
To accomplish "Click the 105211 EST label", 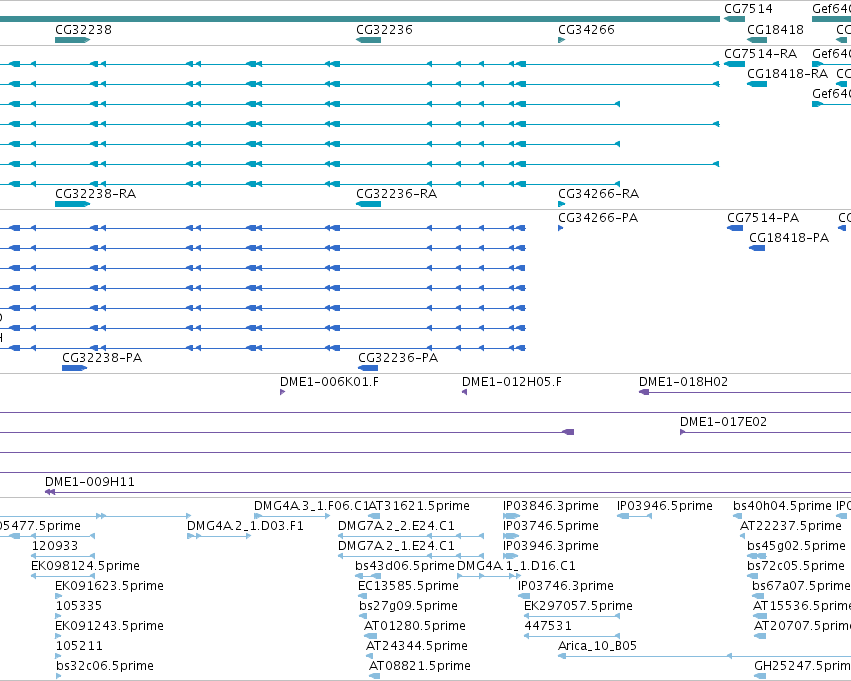I will [x=79, y=646].
